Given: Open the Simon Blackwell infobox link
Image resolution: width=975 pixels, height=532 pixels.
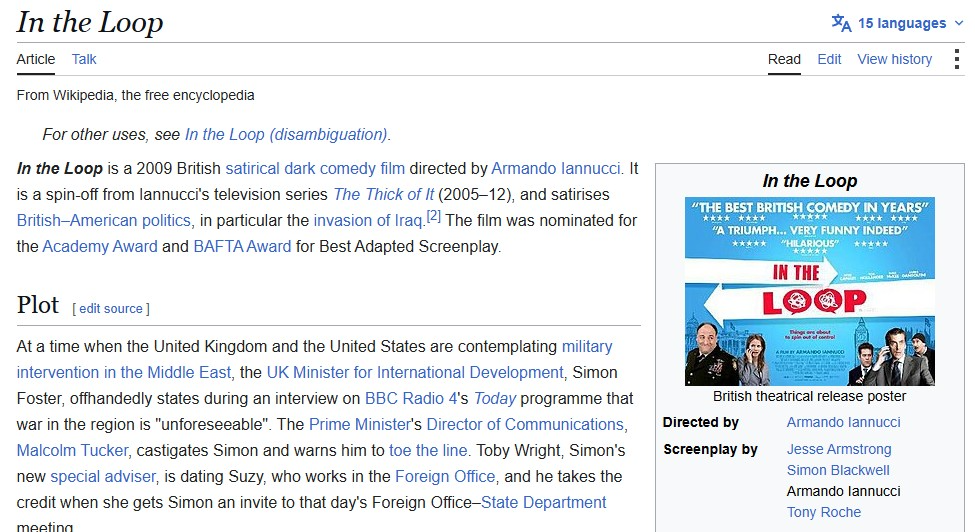Looking at the screenshot, I should click(838, 470).
